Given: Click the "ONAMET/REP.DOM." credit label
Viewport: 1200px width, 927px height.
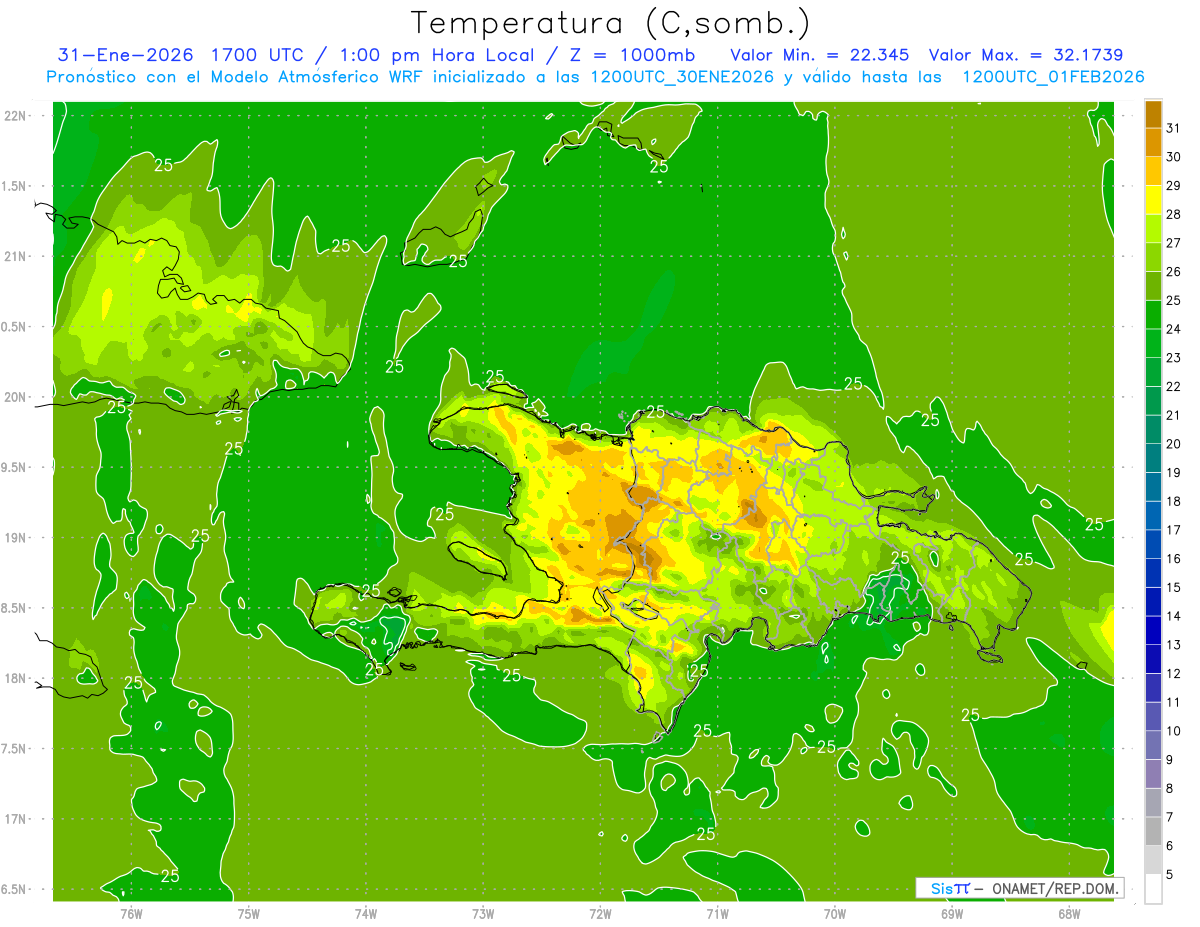Looking at the screenshot, I should pyautogui.click(x=1056, y=888).
